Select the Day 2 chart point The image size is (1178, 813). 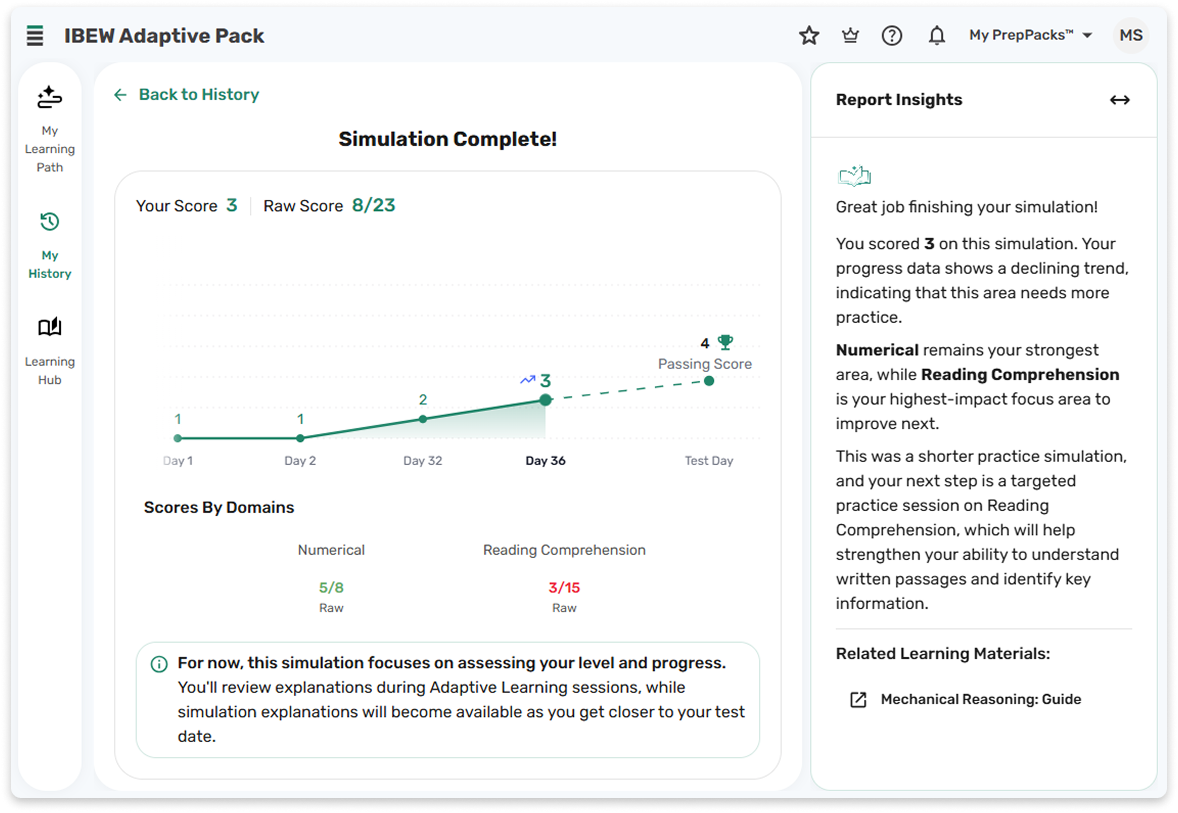coord(301,438)
